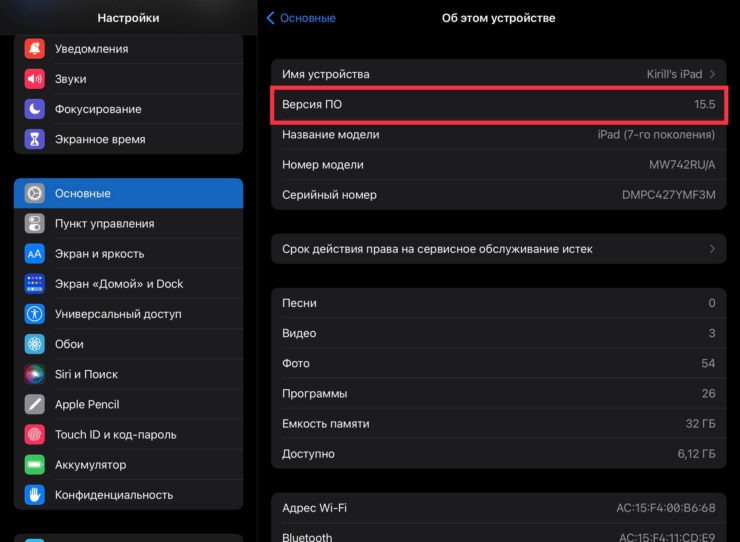The image size is (740, 542).
Task: Tap the Siri orb icon
Action: tap(34, 374)
